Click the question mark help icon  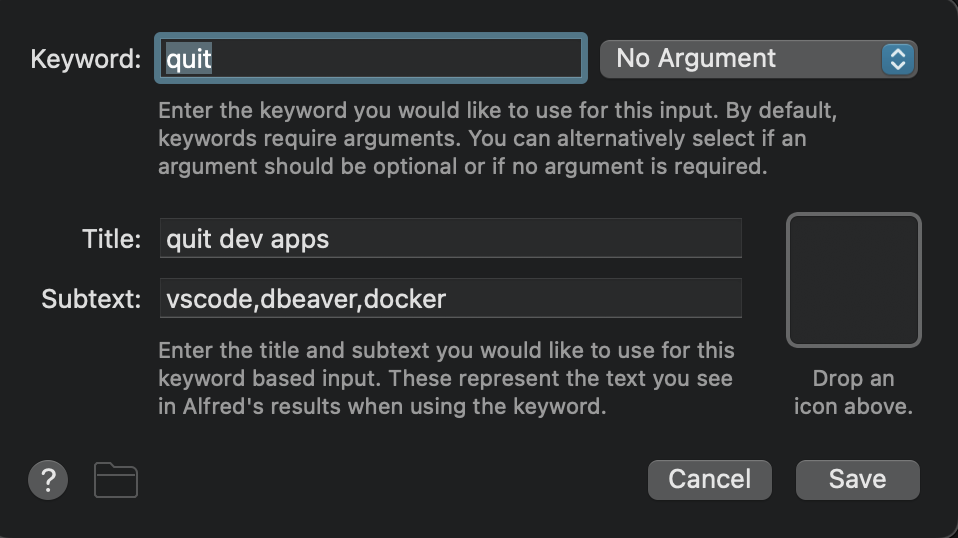tap(48, 480)
